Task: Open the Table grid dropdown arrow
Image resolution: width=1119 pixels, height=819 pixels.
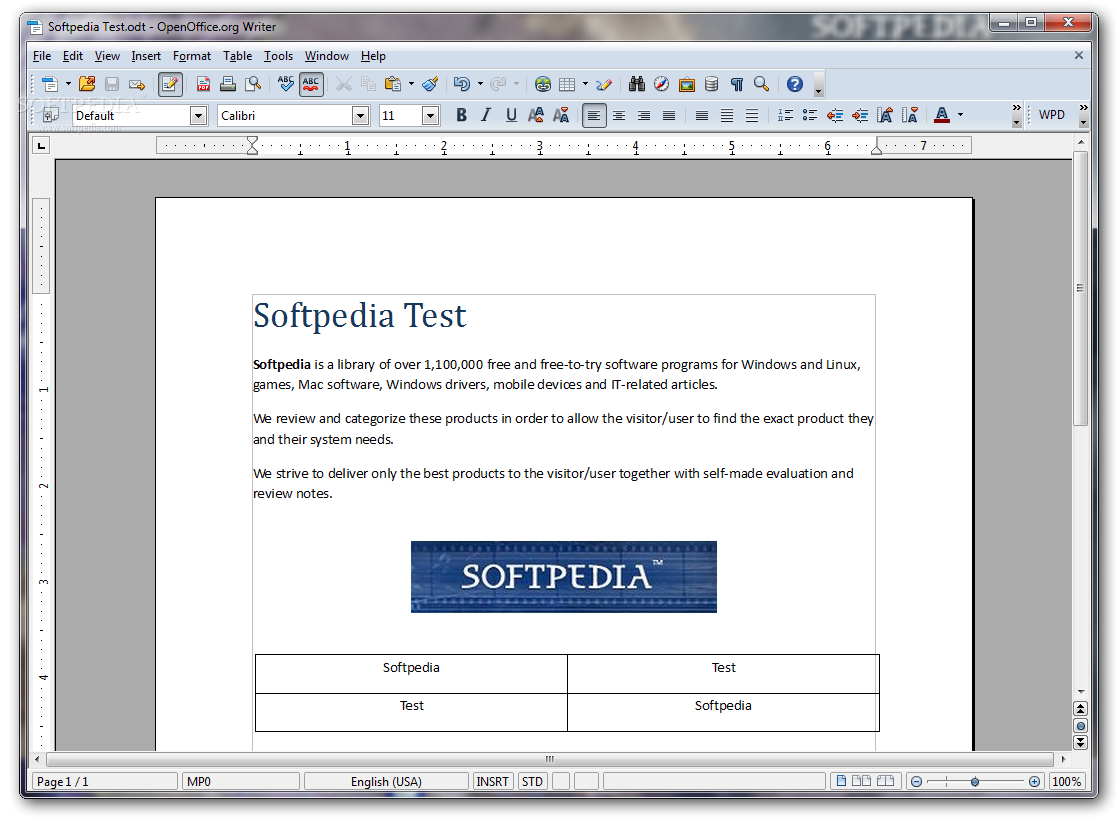Action: click(585, 84)
